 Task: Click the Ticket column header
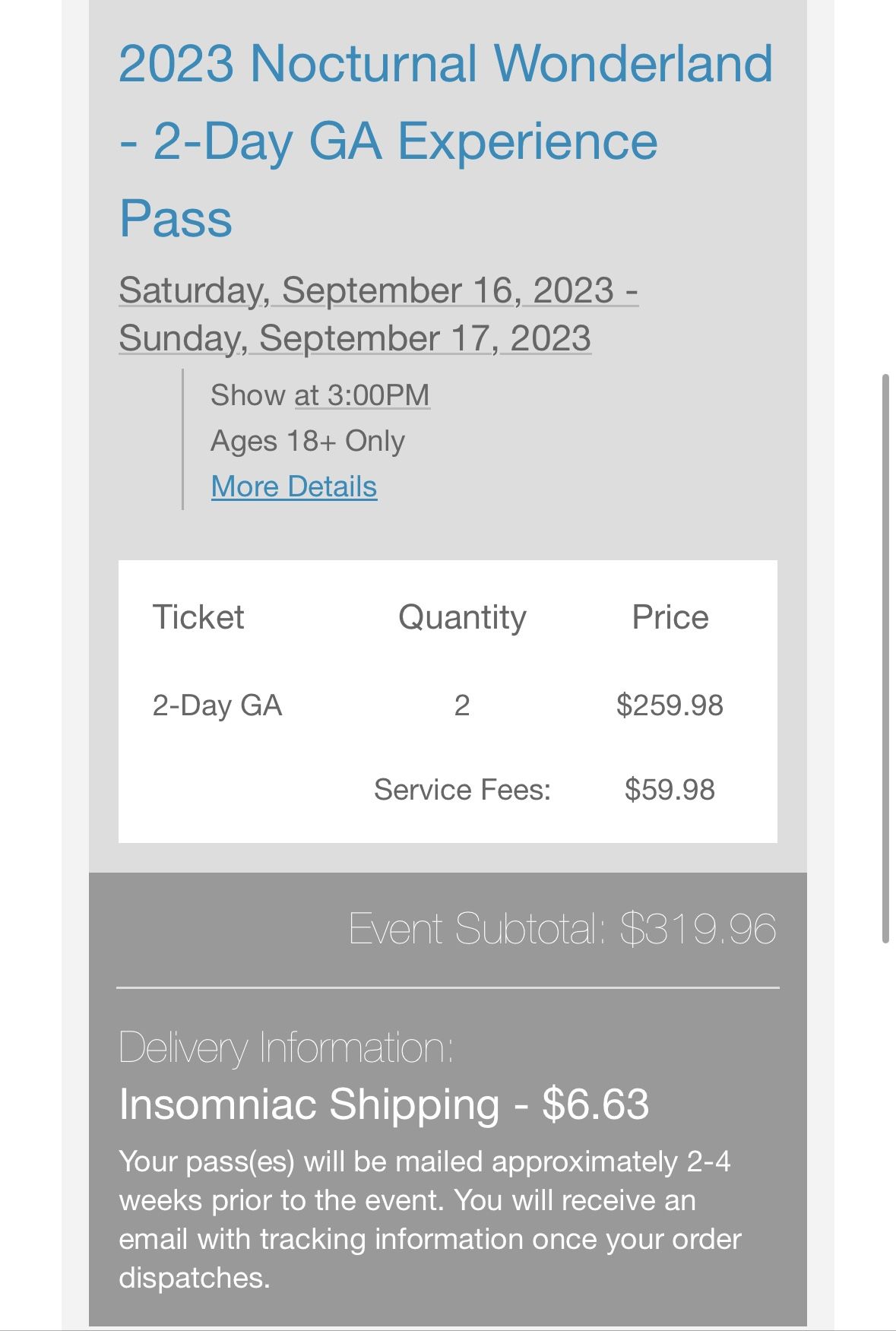coord(198,617)
